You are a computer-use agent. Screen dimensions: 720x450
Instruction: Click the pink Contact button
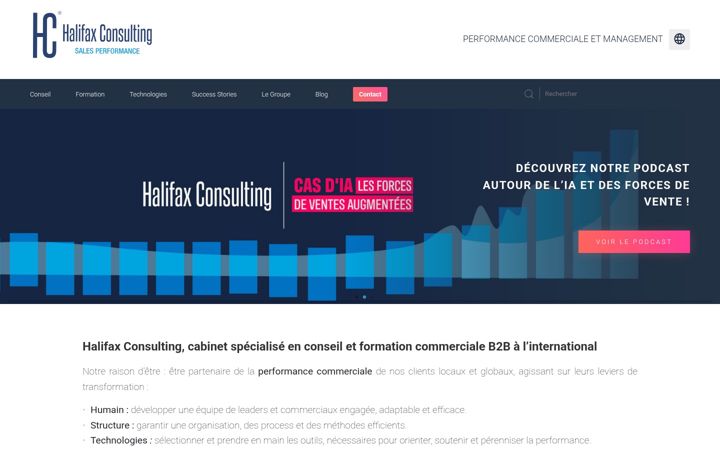pos(370,94)
